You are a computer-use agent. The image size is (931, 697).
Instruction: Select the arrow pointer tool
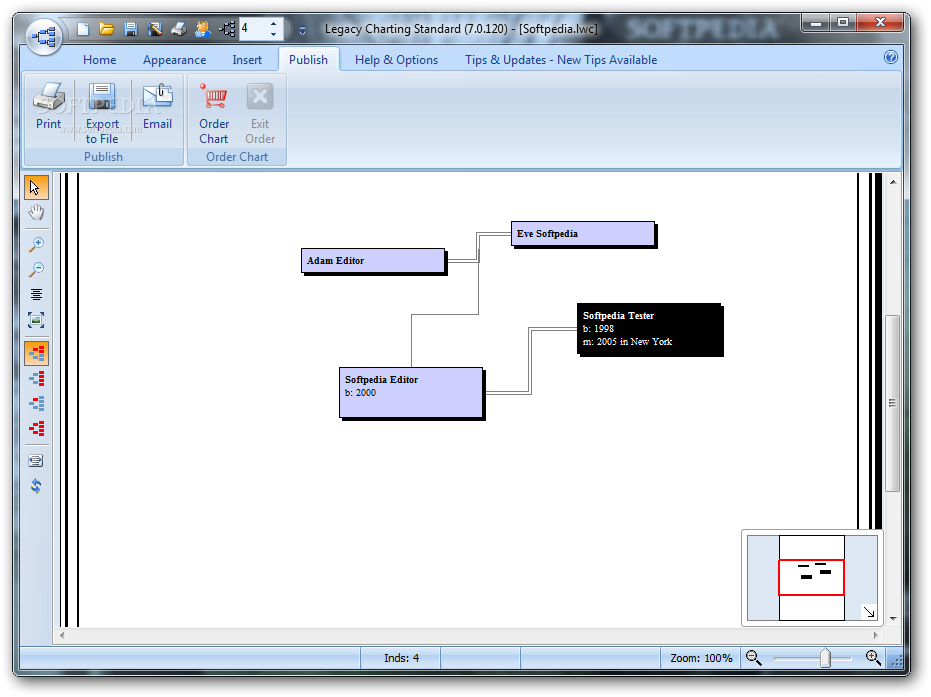36,188
